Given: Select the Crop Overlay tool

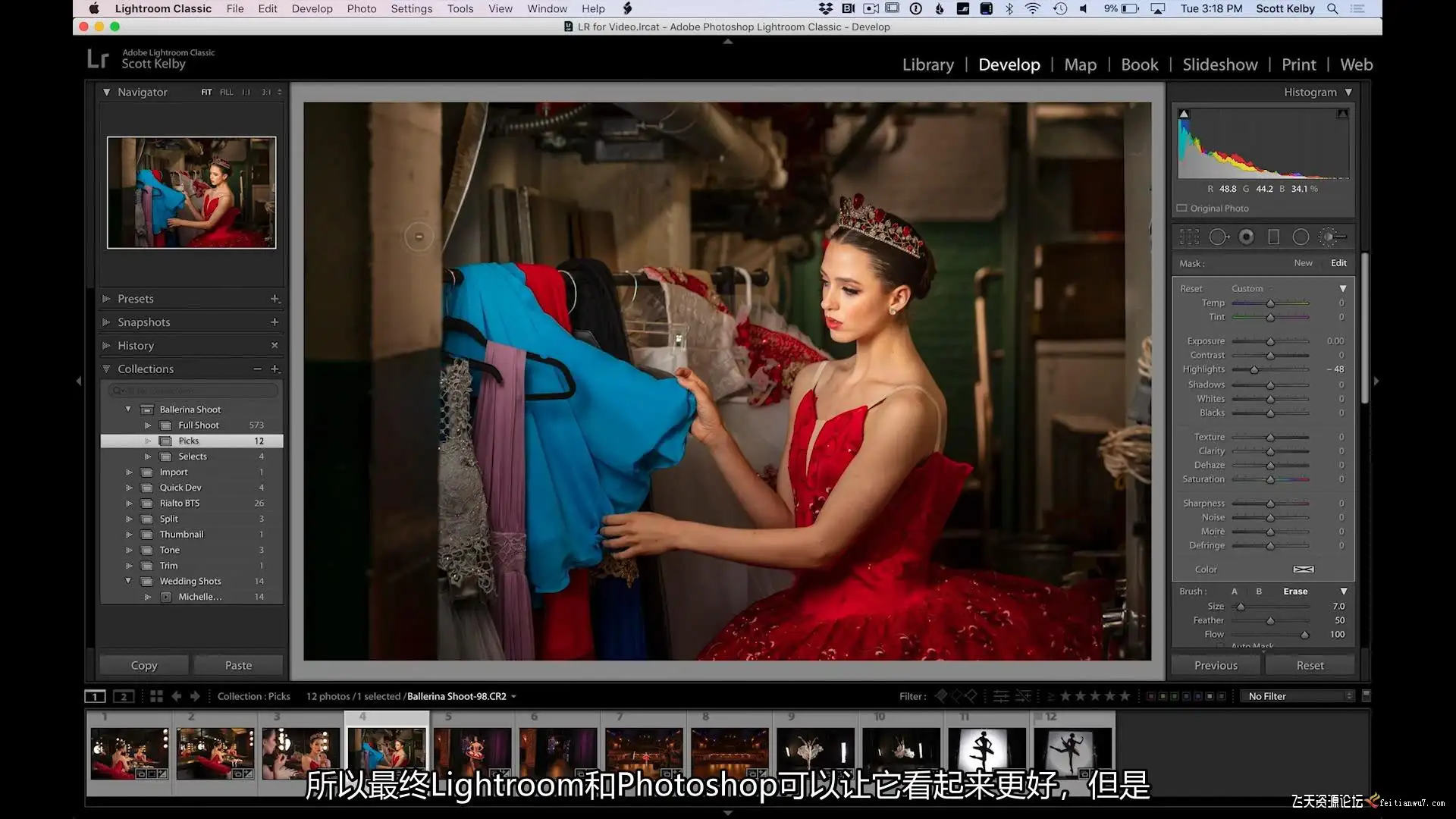Looking at the screenshot, I should coord(1189,237).
